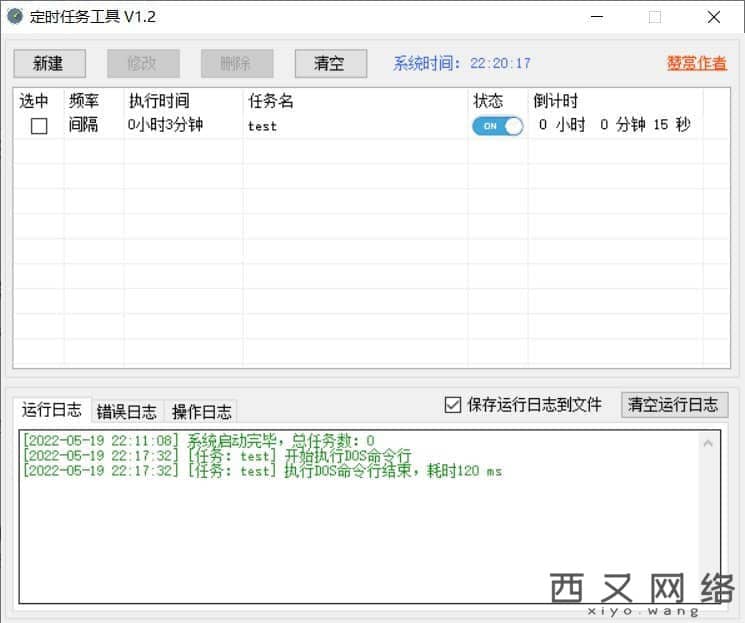Click the 状态 column header

point(488,101)
